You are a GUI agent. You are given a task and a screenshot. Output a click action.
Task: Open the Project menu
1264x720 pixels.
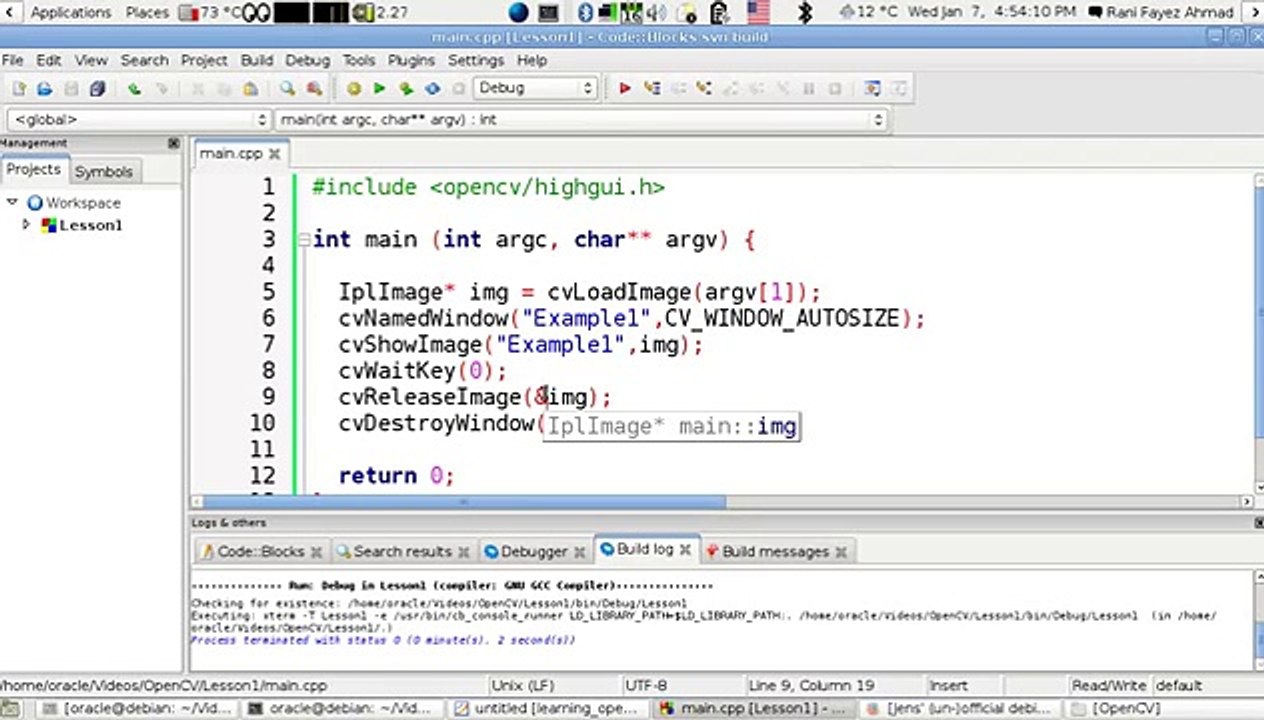click(x=204, y=60)
